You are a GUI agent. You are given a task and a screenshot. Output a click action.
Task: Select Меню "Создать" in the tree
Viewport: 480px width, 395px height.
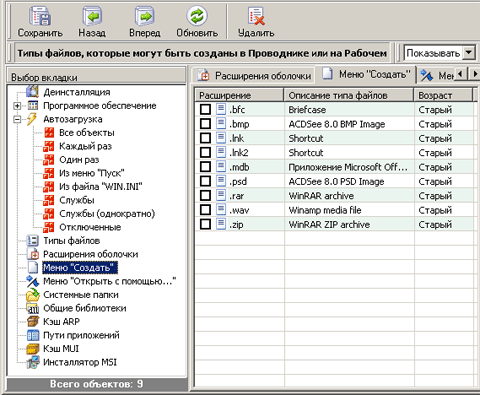[x=79, y=268]
